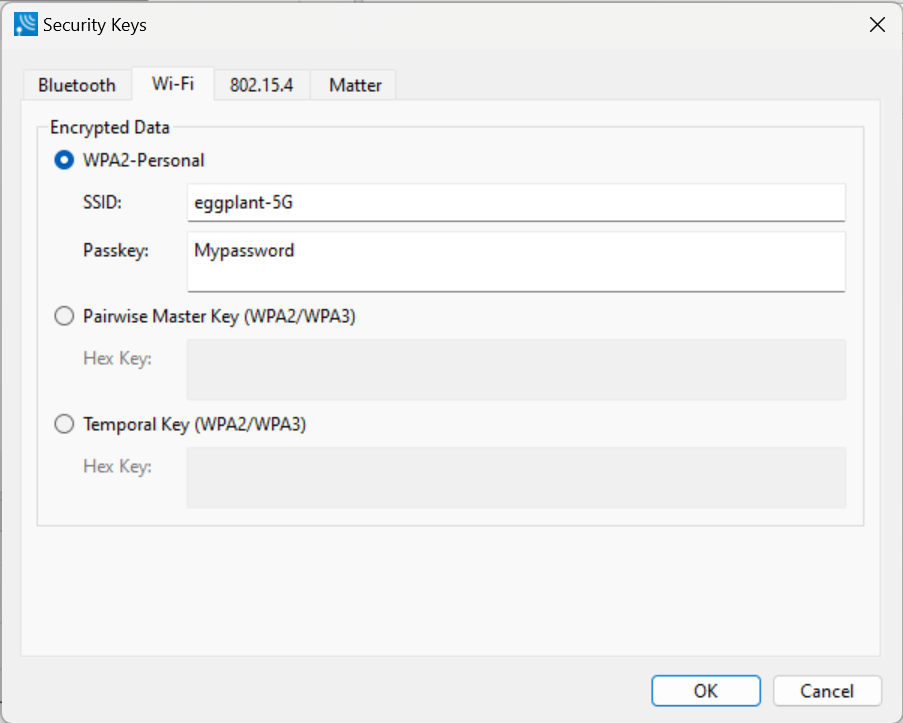This screenshot has width=903, height=723.
Task: Confirm with the OK button
Action: point(706,691)
